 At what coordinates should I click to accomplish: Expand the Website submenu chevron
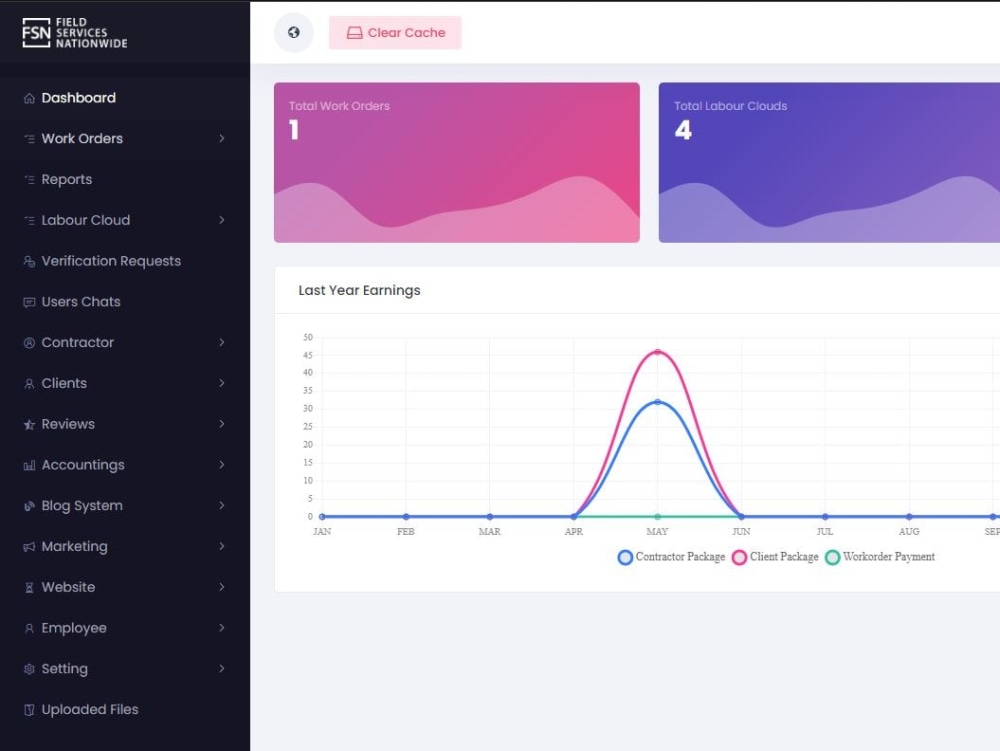click(221, 587)
